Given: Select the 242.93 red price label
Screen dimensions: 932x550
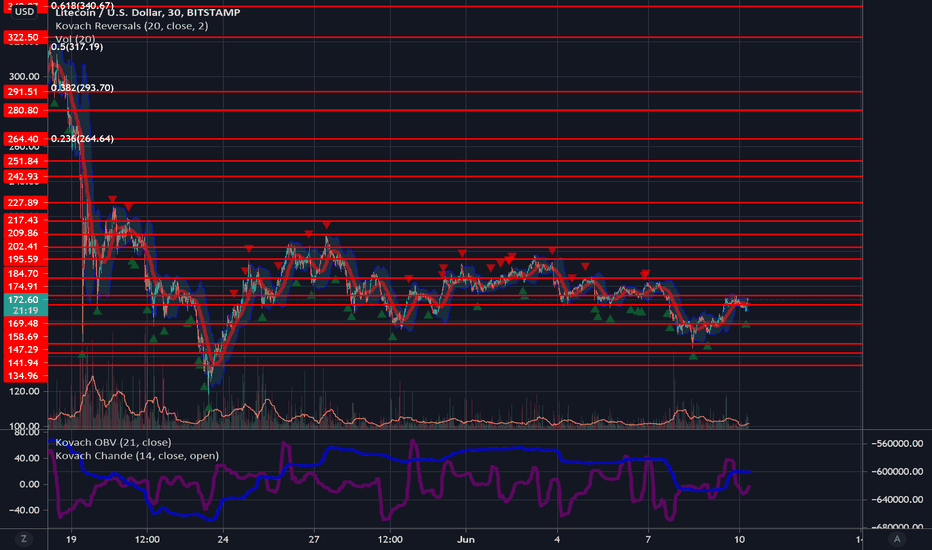Looking at the screenshot, I should coord(24,177).
